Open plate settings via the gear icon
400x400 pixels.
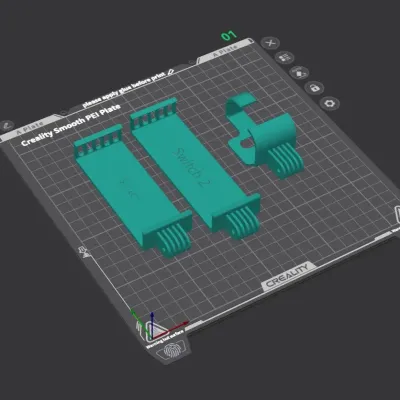click(x=330, y=103)
